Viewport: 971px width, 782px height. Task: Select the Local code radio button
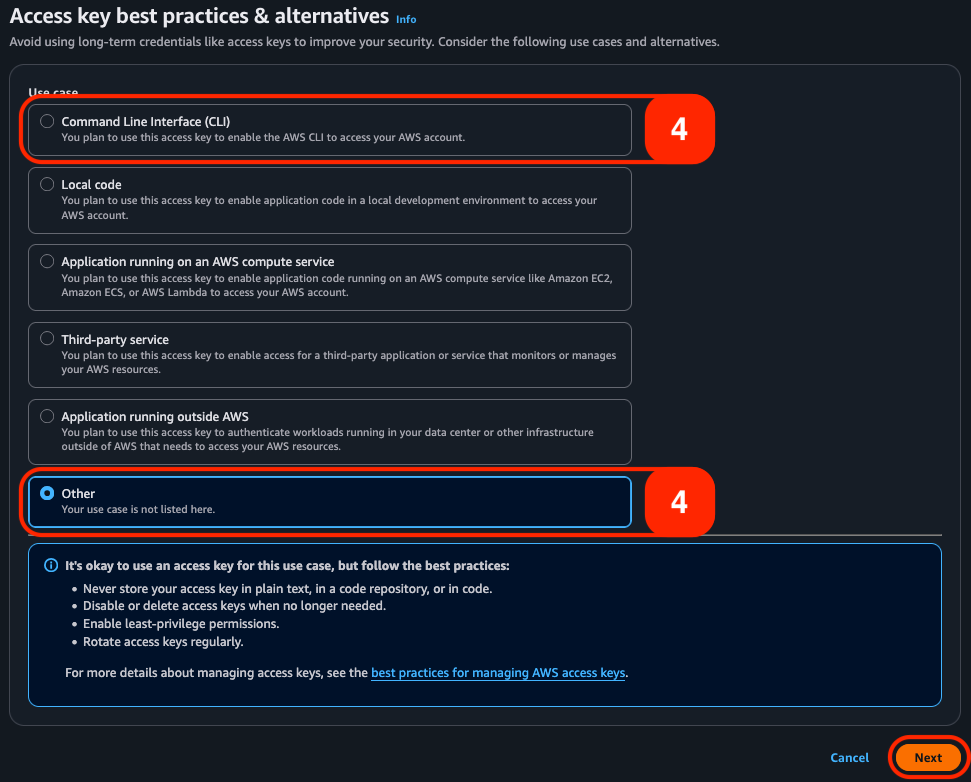pyautogui.click(x=47, y=183)
